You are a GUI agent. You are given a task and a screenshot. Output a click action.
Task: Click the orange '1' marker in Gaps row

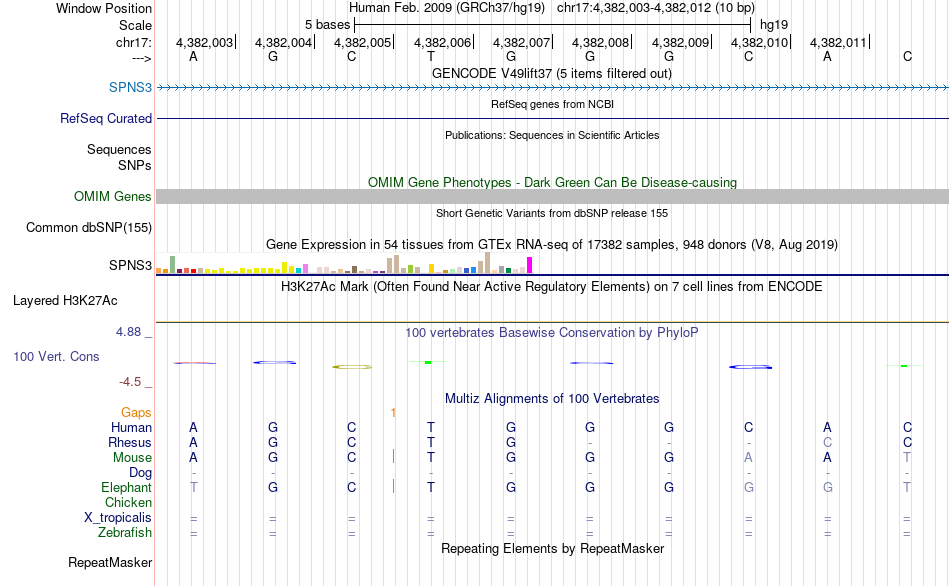(393, 413)
